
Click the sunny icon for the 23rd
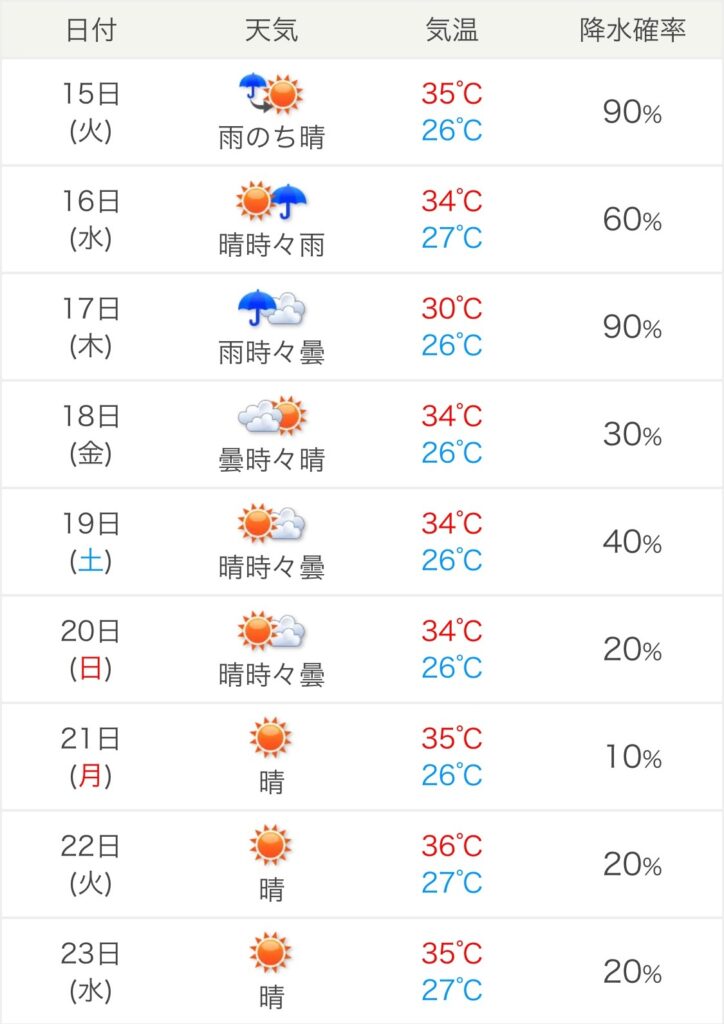tap(270, 952)
